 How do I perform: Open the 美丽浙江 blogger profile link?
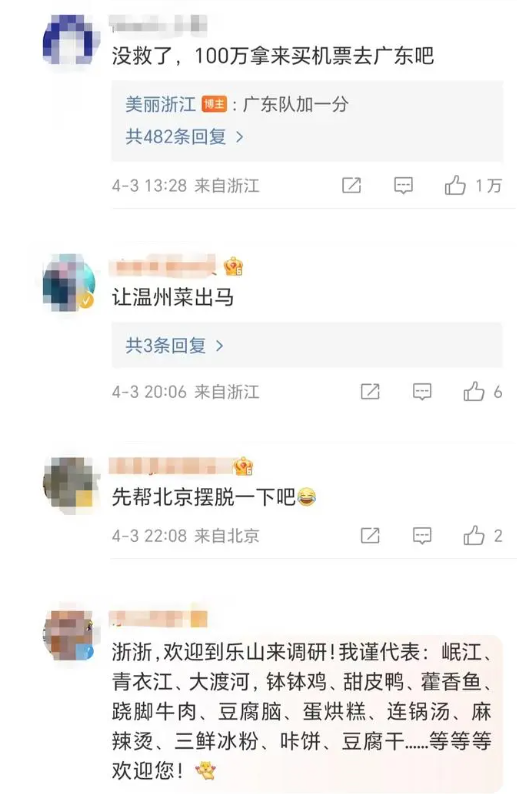pos(161,105)
